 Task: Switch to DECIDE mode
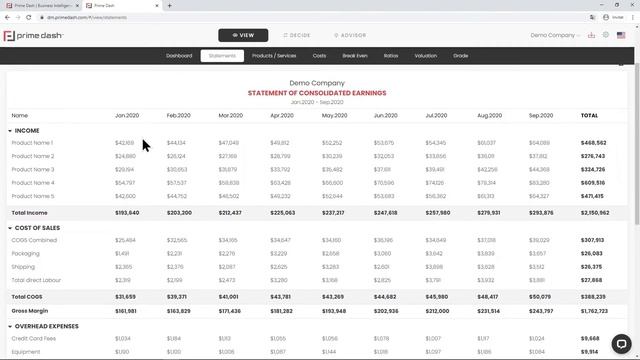click(x=297, y=36)
